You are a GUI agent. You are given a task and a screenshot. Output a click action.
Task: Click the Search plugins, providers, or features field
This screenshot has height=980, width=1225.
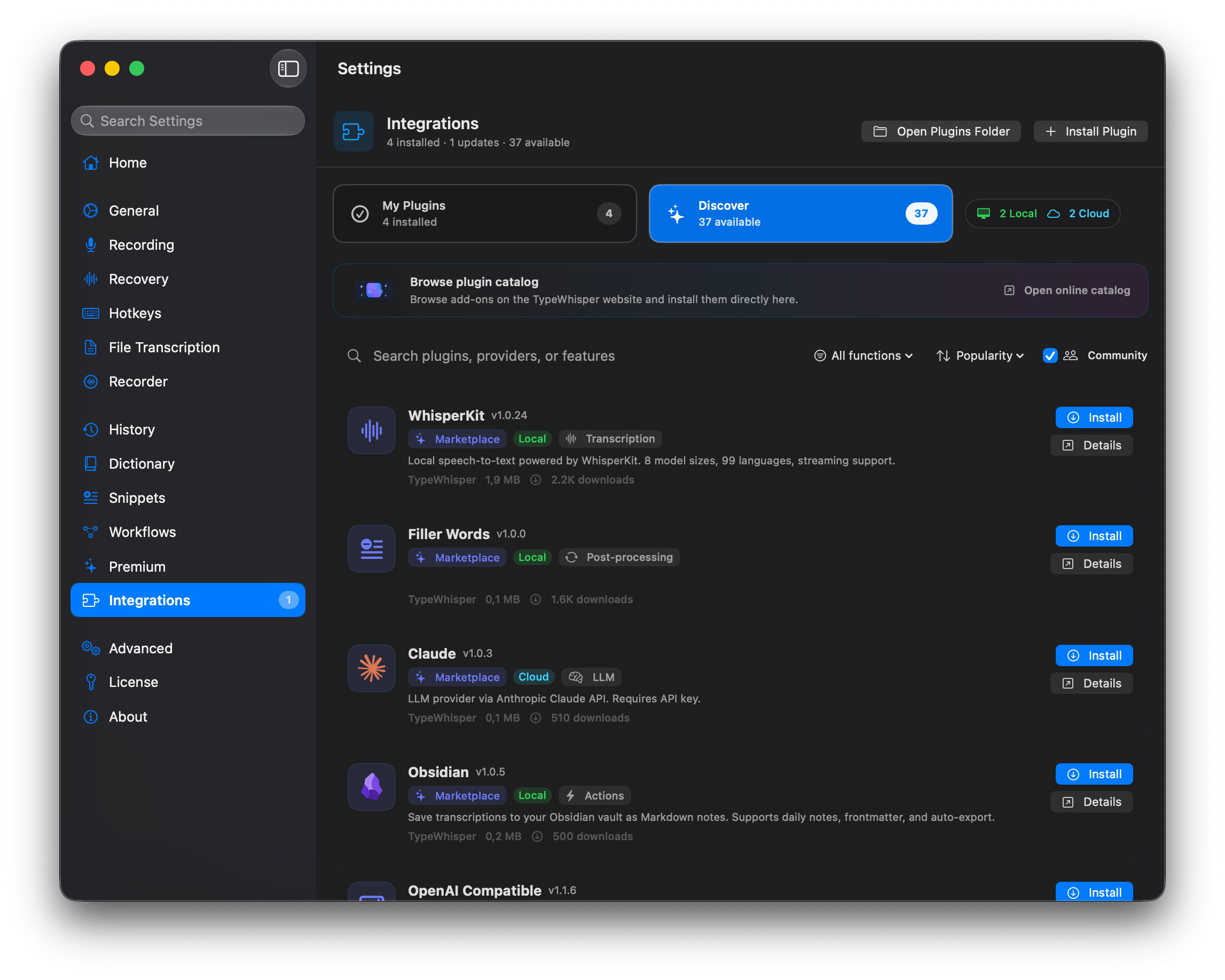point(568,356)
